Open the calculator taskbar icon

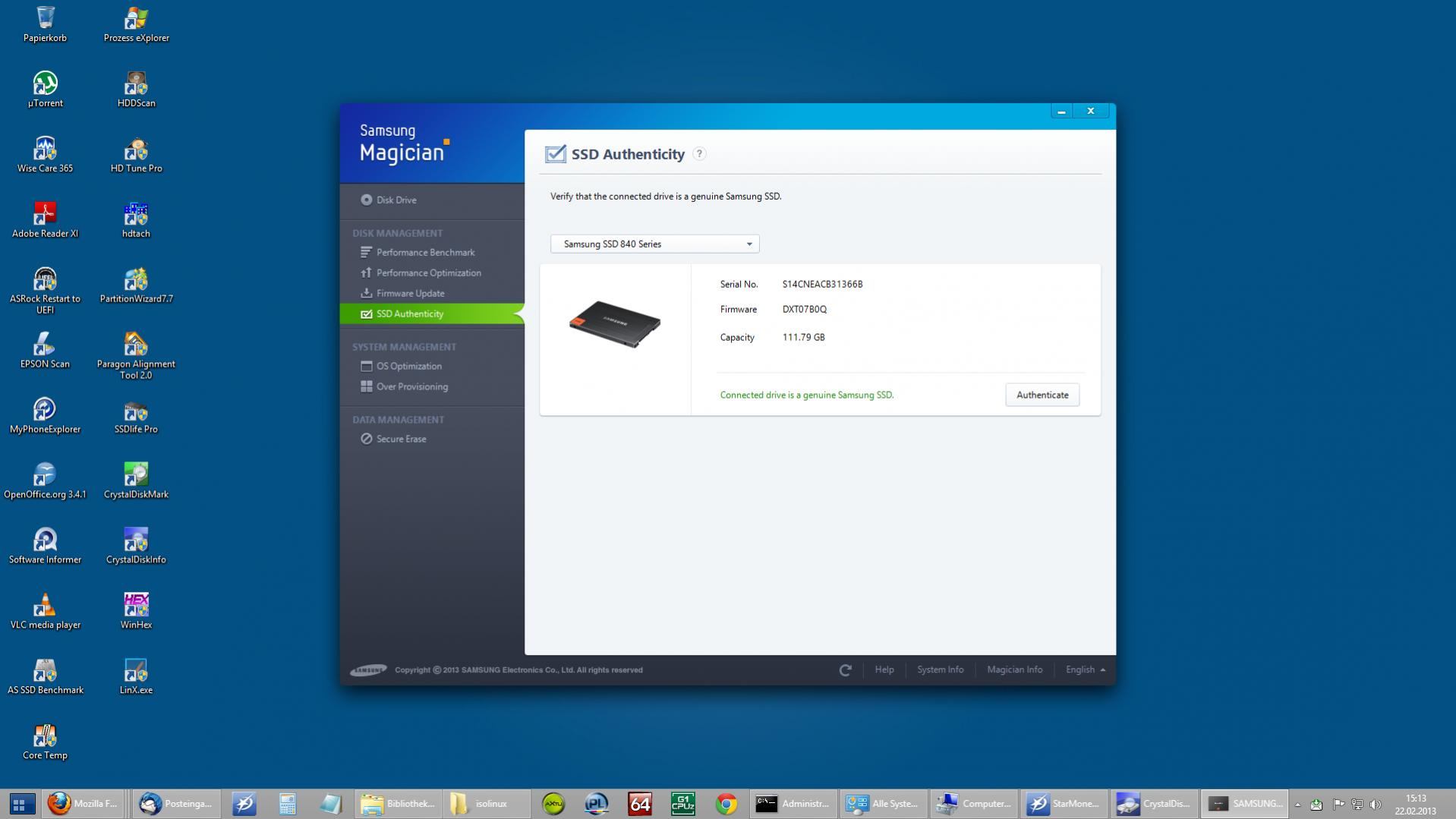288,804
